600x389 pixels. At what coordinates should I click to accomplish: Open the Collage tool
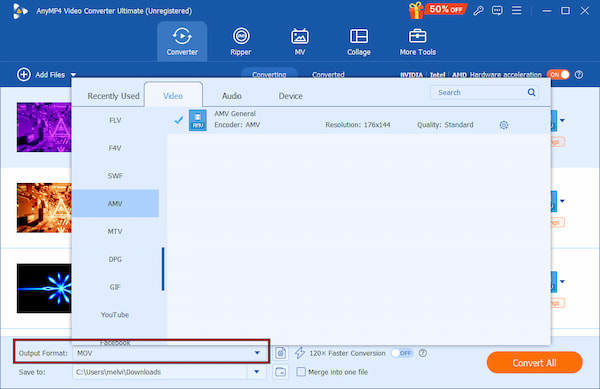pyautogui.click(x=359, y=41)
